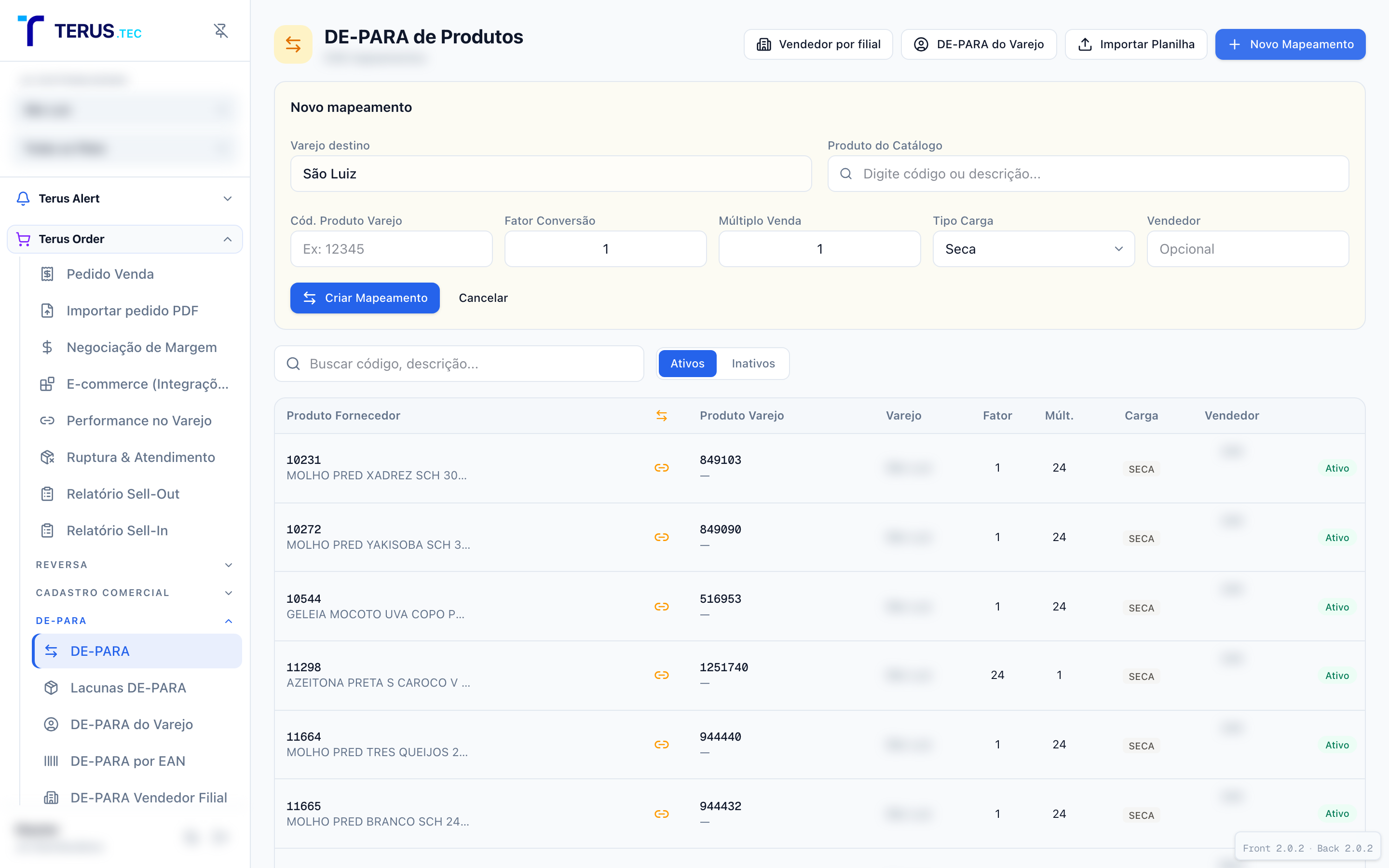This screenshot has width=1389, height=868.
Task: Click the Fator column header
Action: click(997, 416)
